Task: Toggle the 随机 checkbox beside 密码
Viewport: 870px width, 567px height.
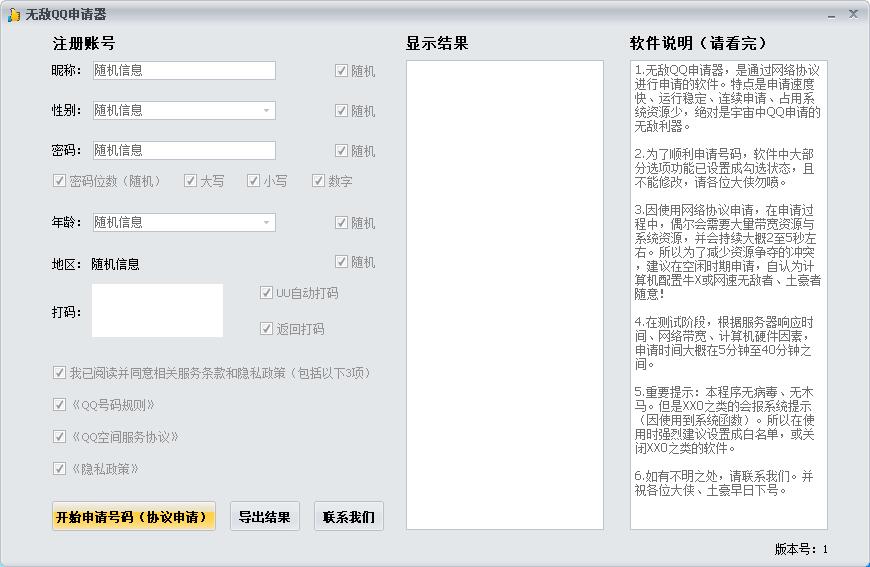Action: coord(342,151)
